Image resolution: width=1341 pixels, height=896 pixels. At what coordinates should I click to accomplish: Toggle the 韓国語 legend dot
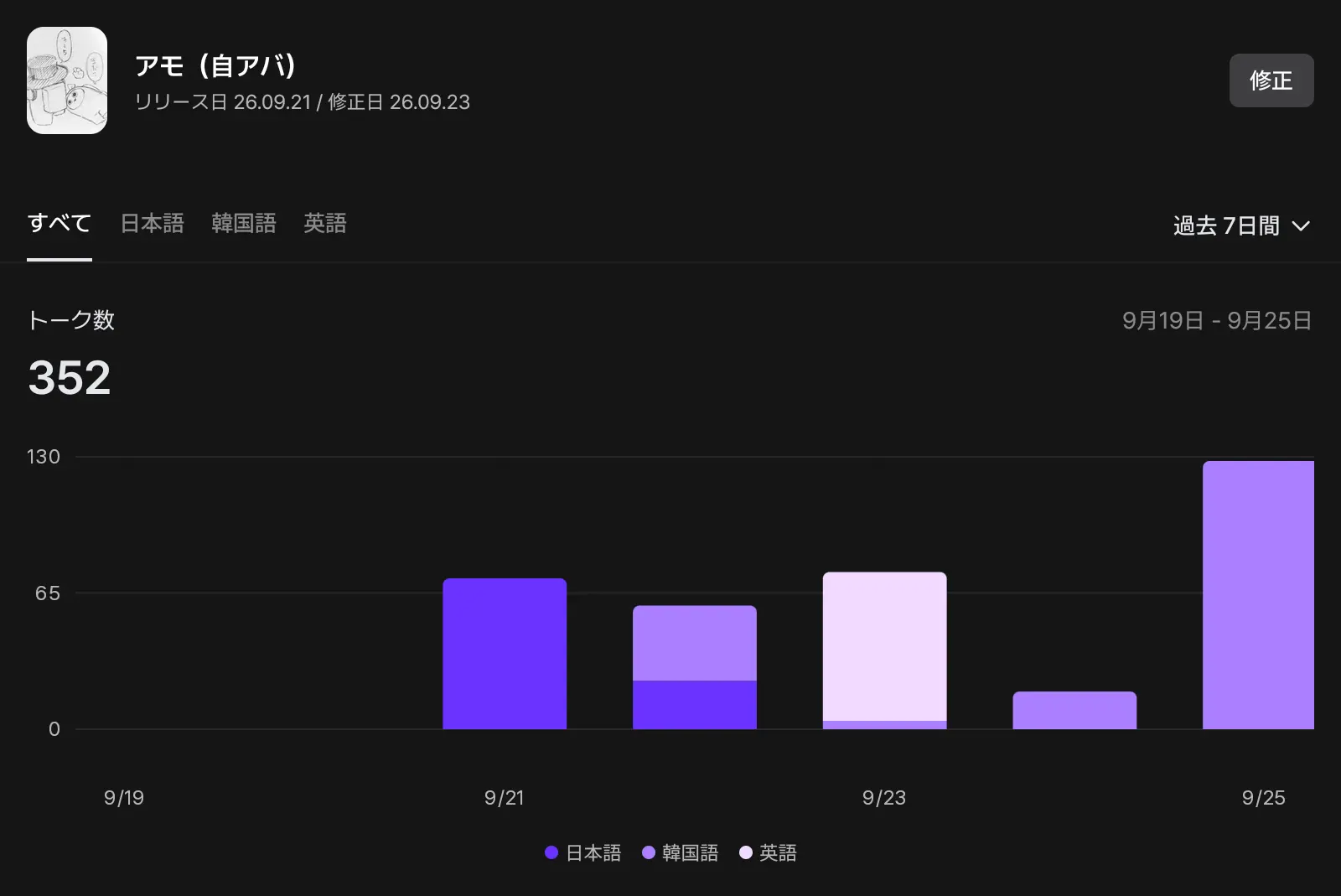[648, 852]
